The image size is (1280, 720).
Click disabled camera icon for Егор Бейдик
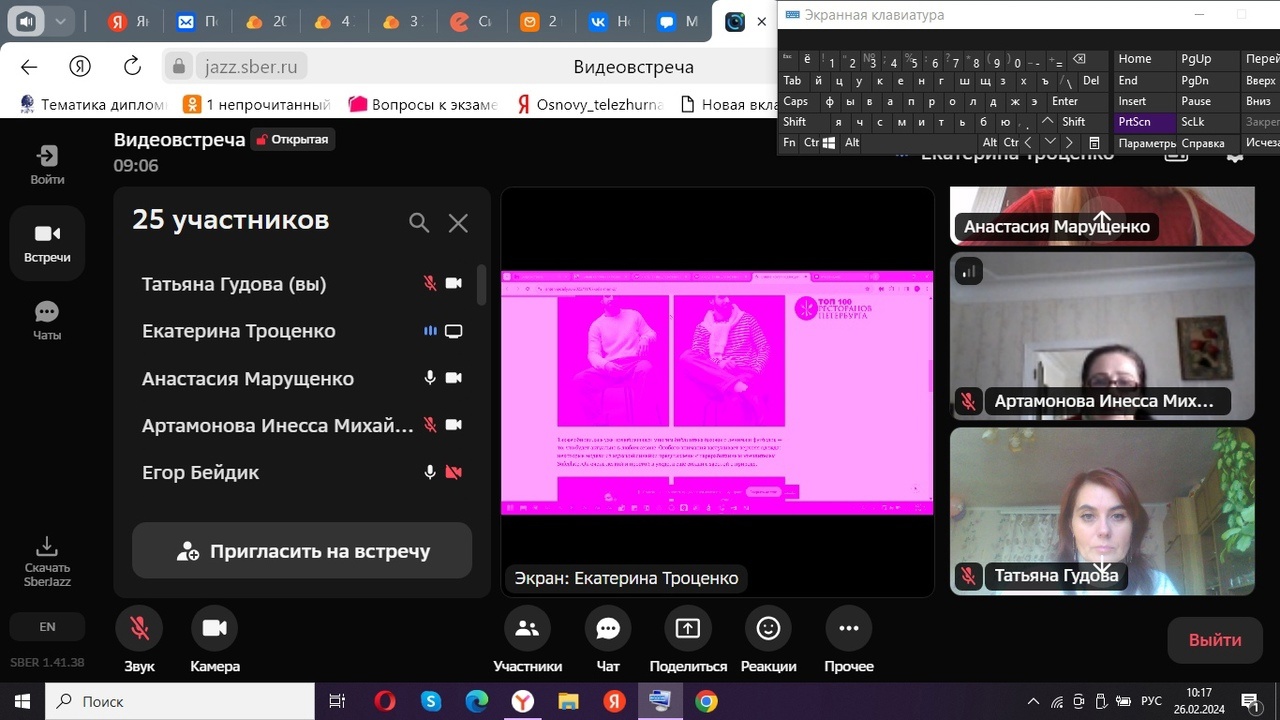coord(454,472)
